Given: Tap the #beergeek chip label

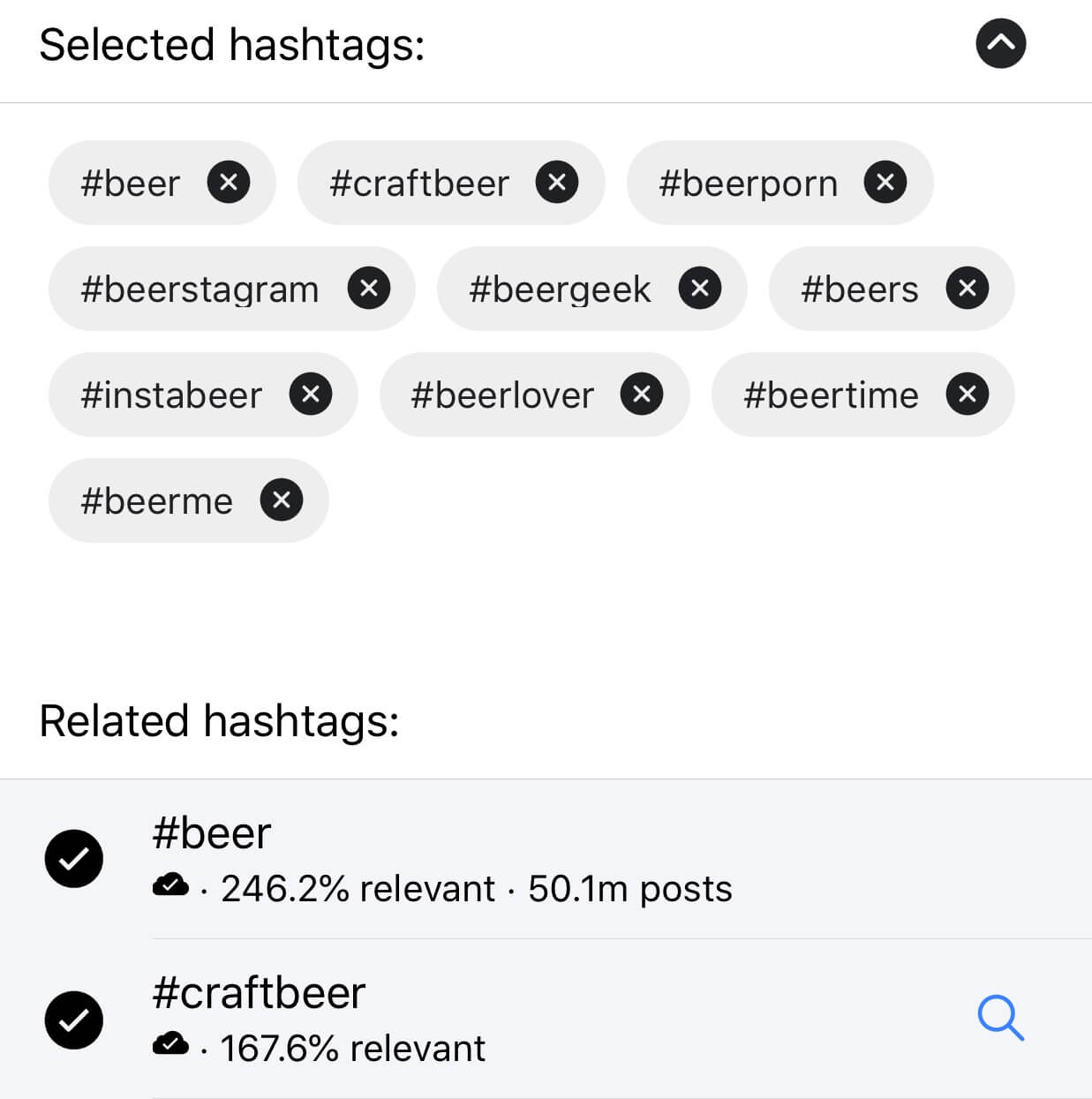Looking at the screenshot, I should point(560,290).
